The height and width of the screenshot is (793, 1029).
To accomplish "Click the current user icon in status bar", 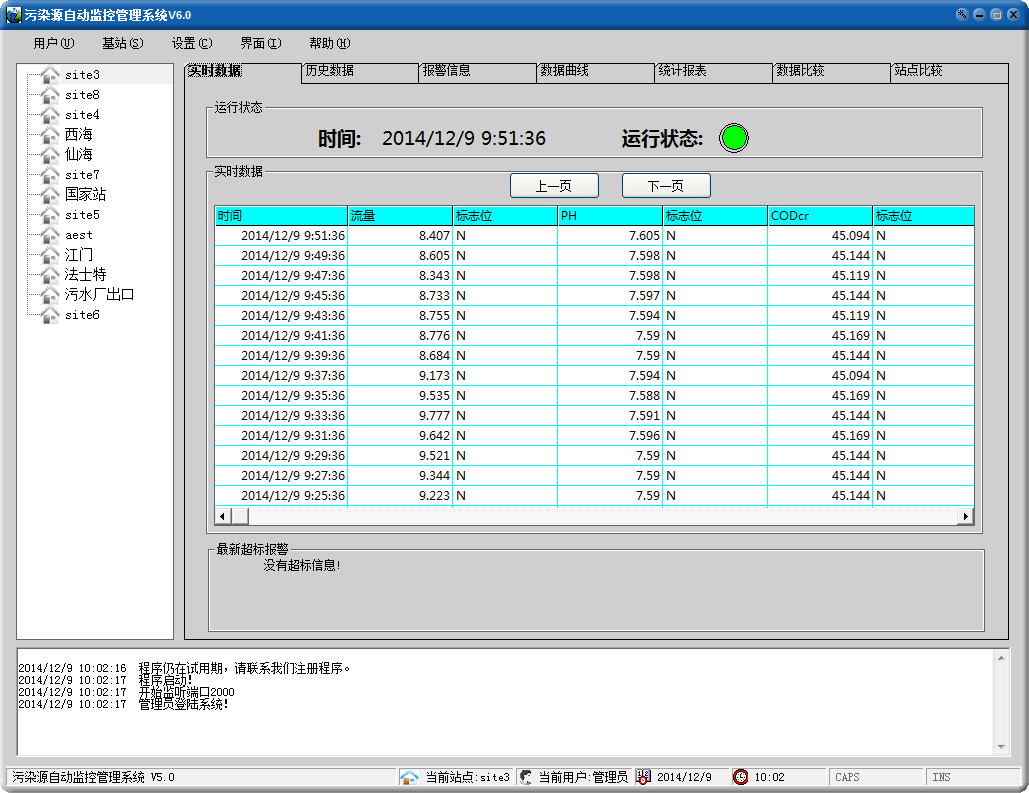I will (525, 777).
